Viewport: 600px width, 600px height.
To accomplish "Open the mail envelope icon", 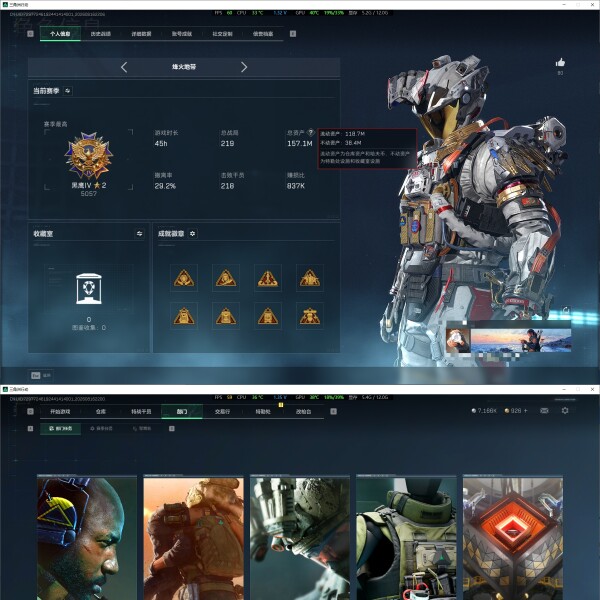I will (x=544, y=411).
